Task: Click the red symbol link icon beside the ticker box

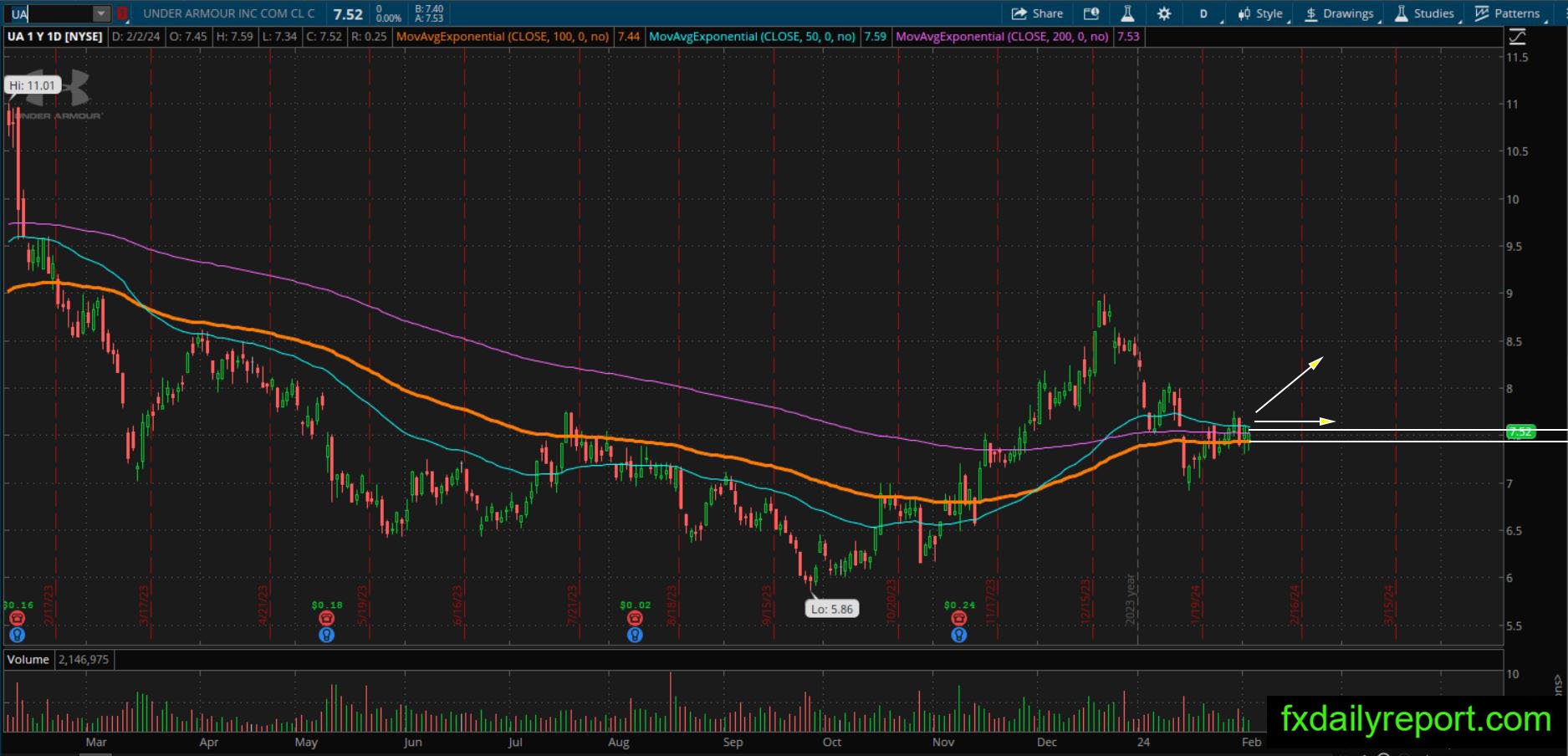Action: point(122,13)
